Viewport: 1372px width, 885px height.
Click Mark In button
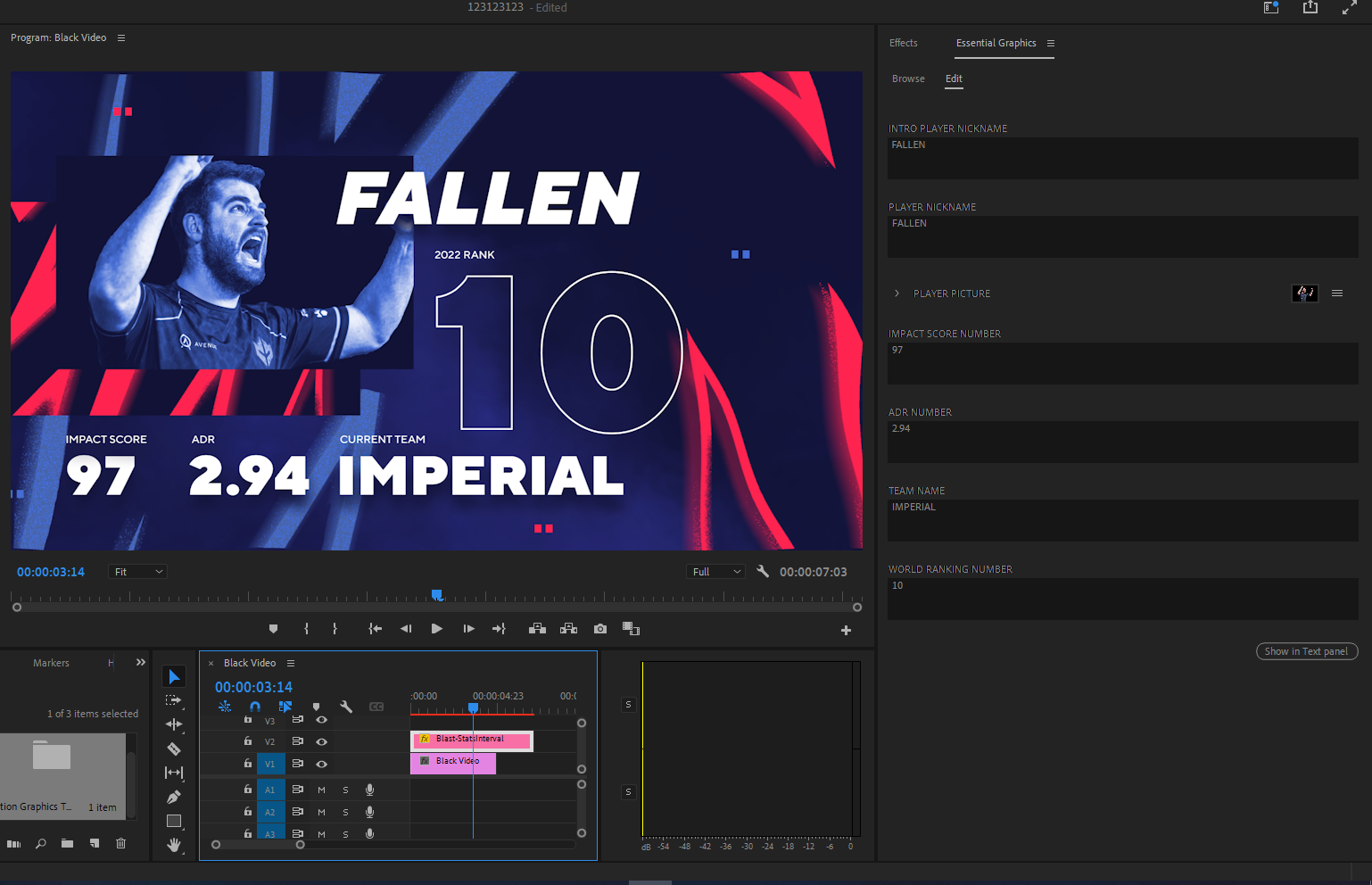tap(306, 629)
